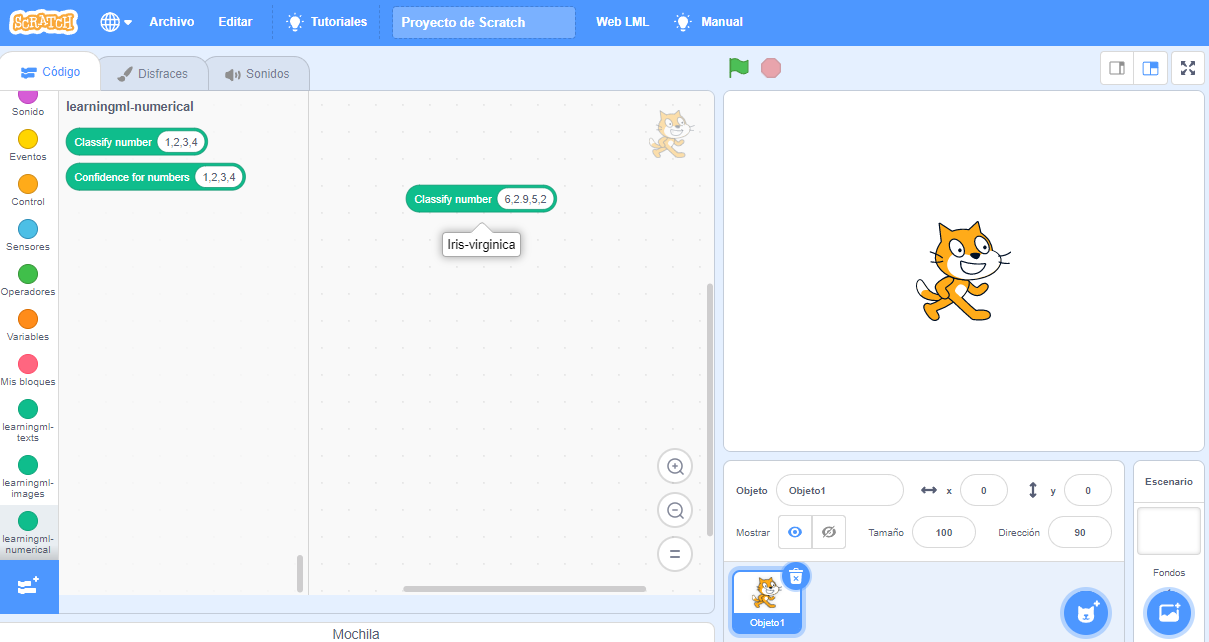Hide Objeto1 with the crossed-eye toggle

pyautogui.click(x=827, y=532)
